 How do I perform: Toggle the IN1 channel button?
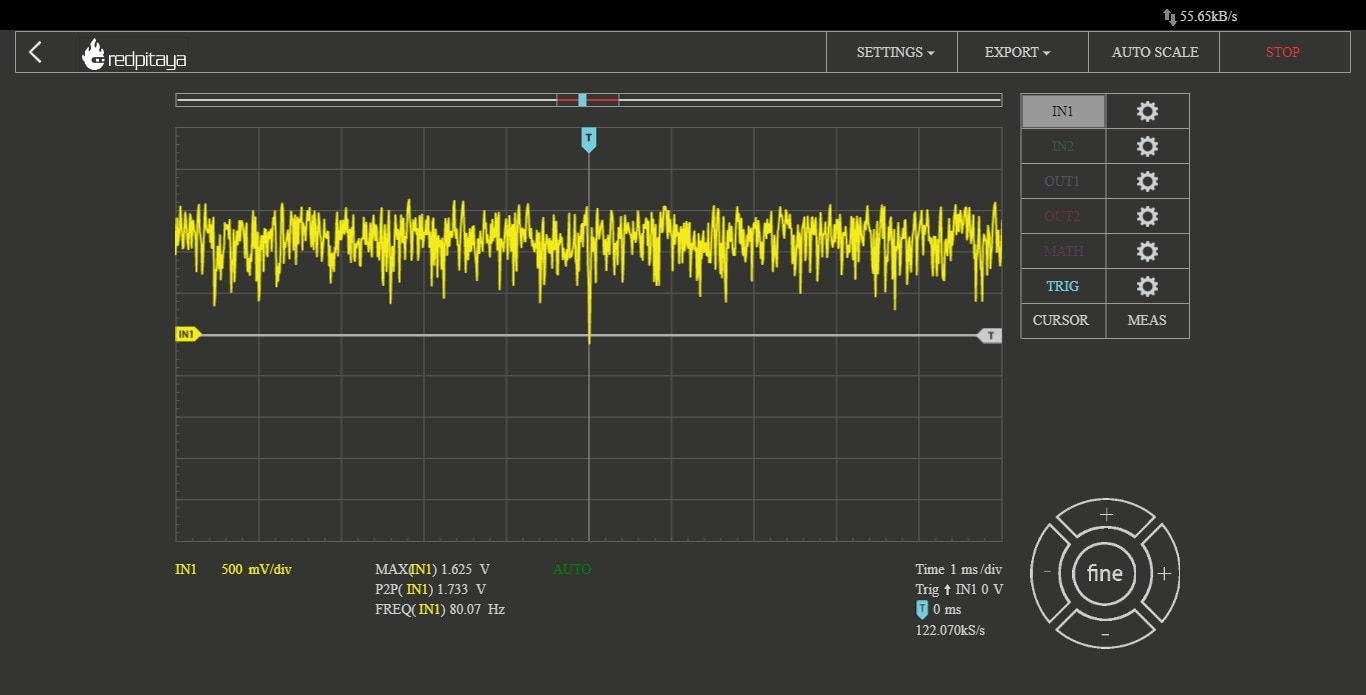[1062, 111]
